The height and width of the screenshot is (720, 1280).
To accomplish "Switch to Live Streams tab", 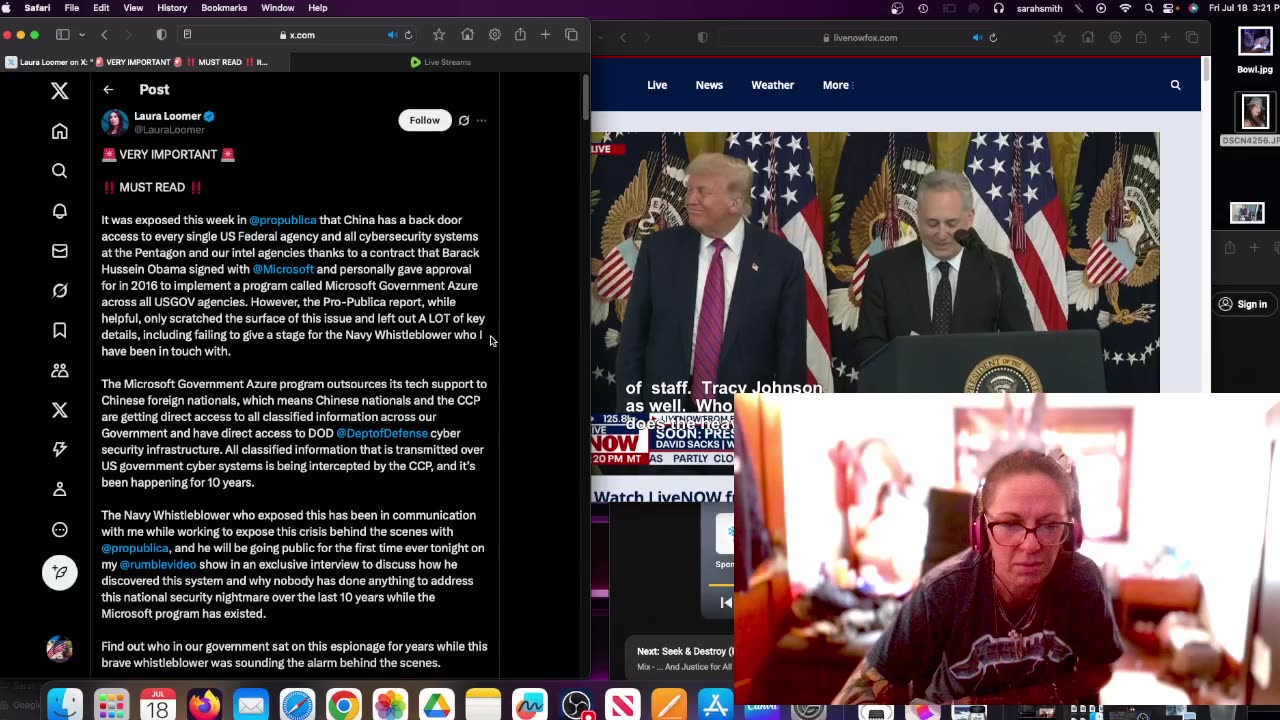I will tap(440, 62).
